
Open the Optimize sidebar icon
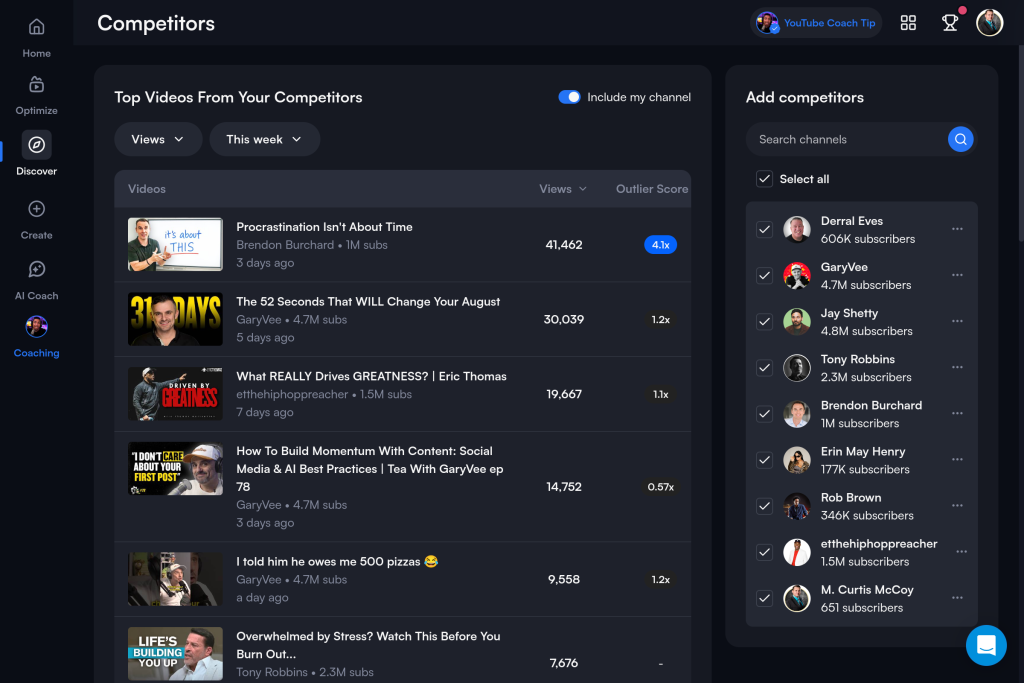pyautogui.click(x=37, y=85)
